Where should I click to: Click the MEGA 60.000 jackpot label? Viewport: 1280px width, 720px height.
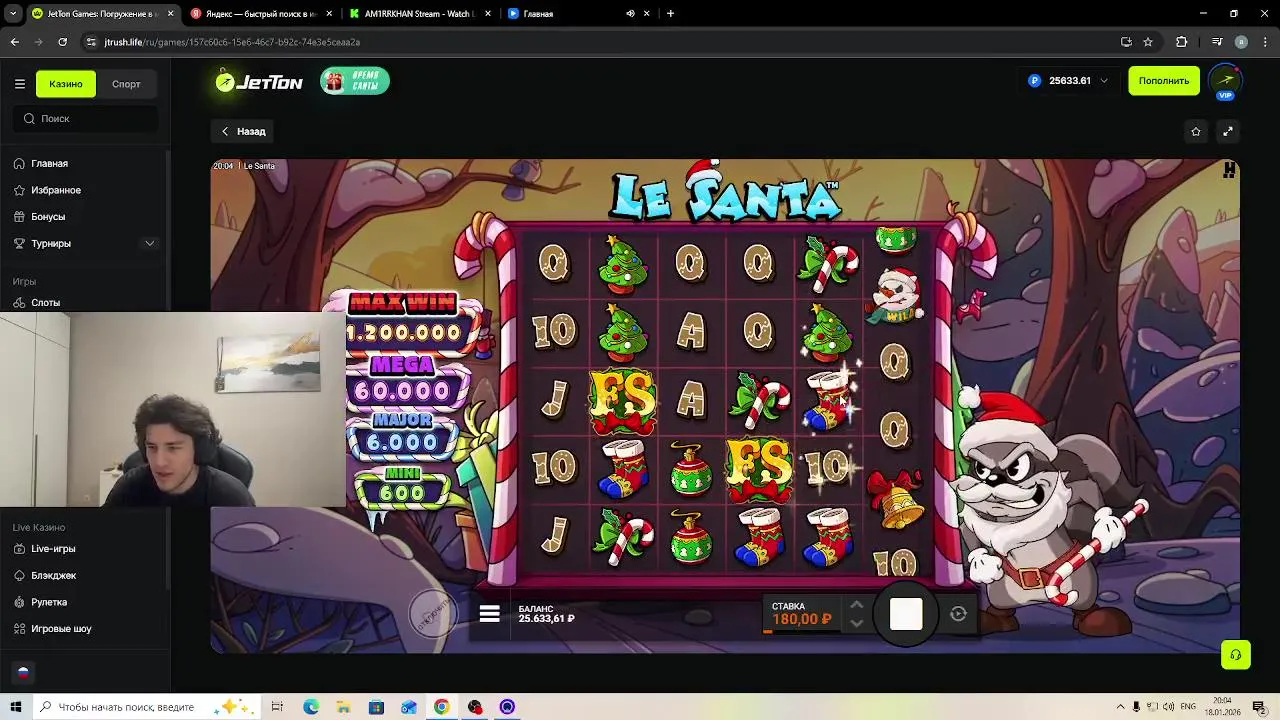(x=403, y=380)
